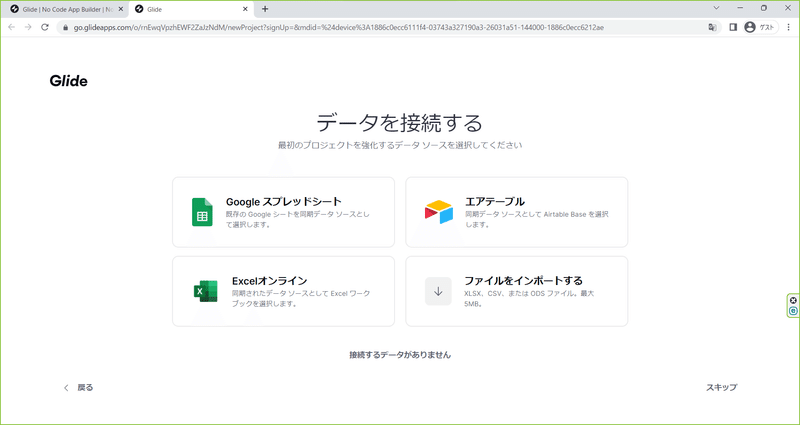Image resolution: width=800 pixels, height=425 pixels.
Task: Open the Chrome three-dot menu
Action: [789, 28]
